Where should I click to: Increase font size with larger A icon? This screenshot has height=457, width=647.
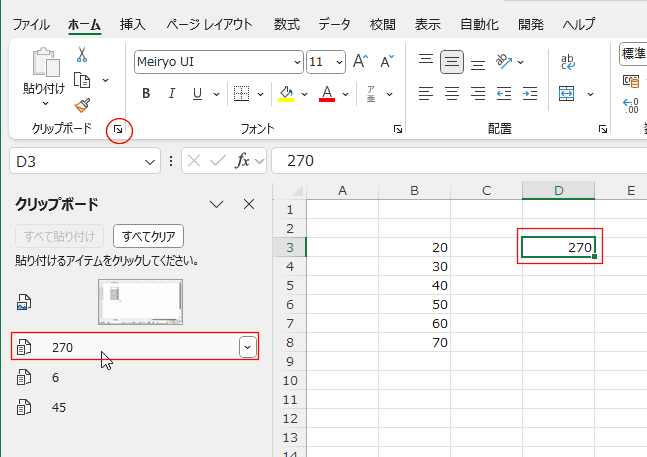361,61
